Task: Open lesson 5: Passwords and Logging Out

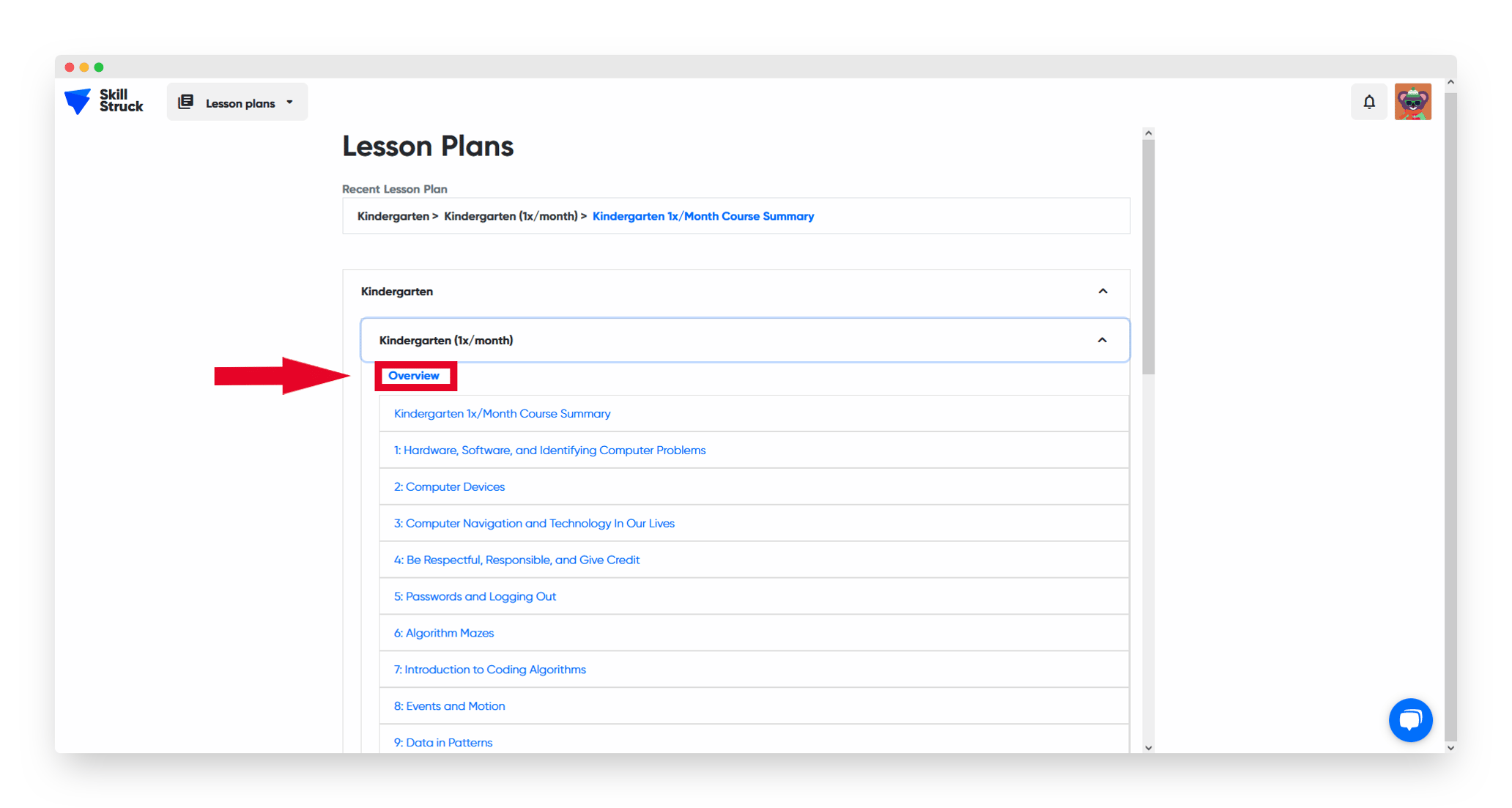Action: [x=475, y=596]
